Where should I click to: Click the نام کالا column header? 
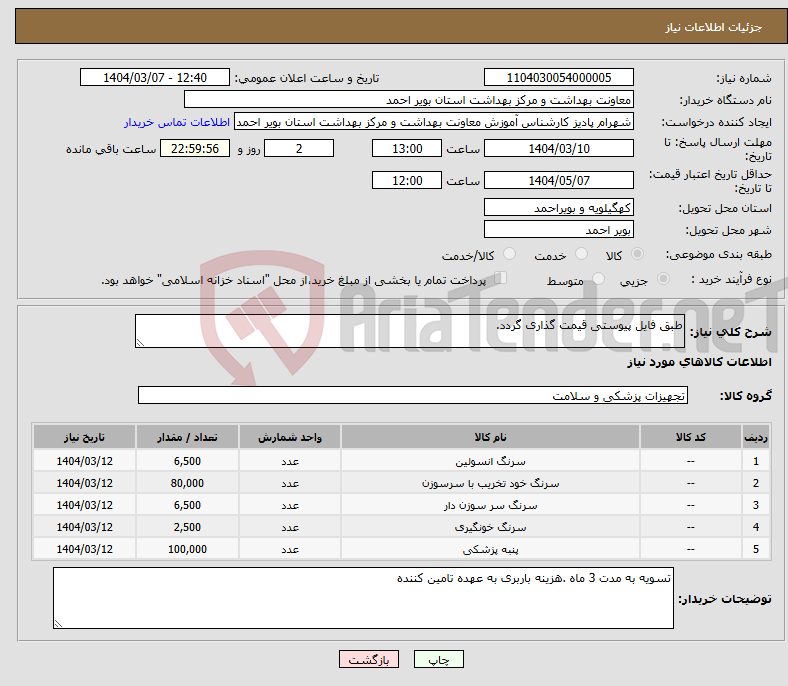click(x=490, y=437)
